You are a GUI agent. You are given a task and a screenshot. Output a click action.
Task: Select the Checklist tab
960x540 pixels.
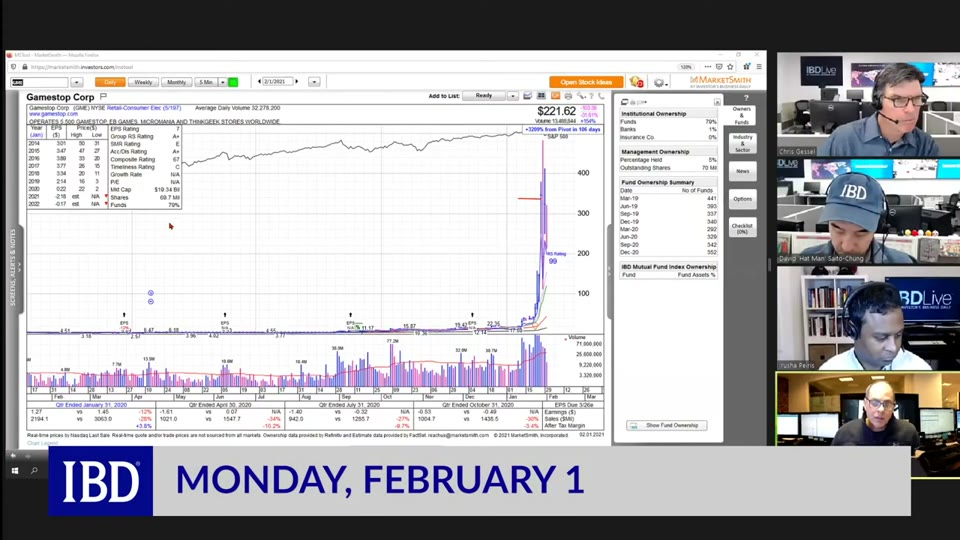[742, 228]
